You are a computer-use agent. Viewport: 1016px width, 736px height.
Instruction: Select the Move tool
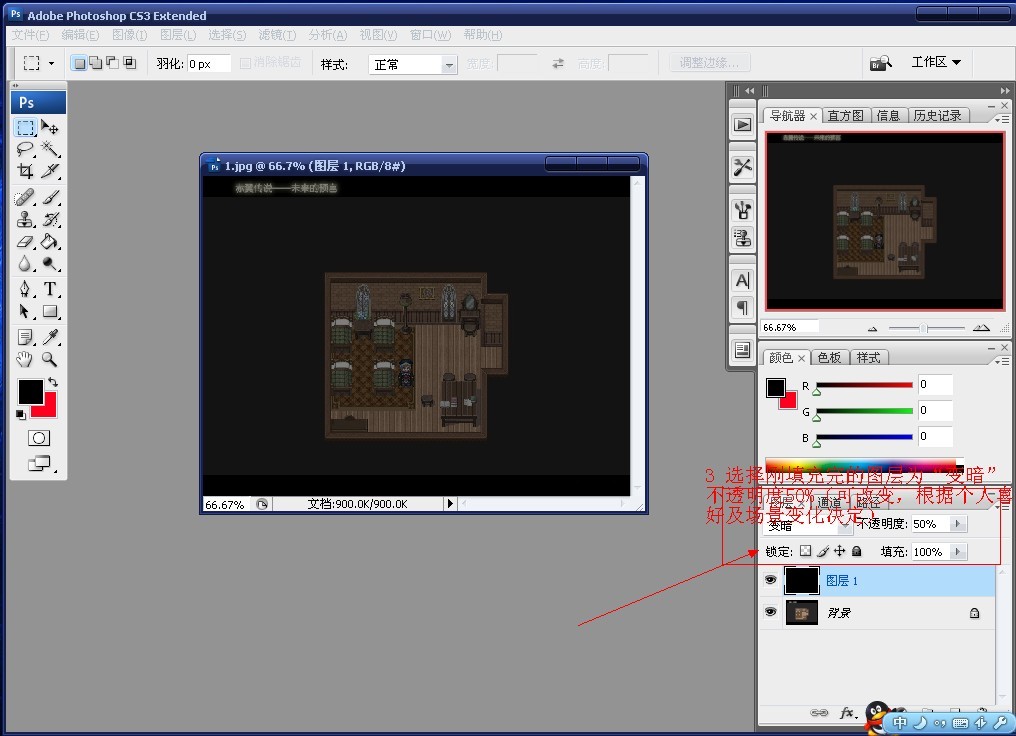pyautogui.click(x=50, y=126)
